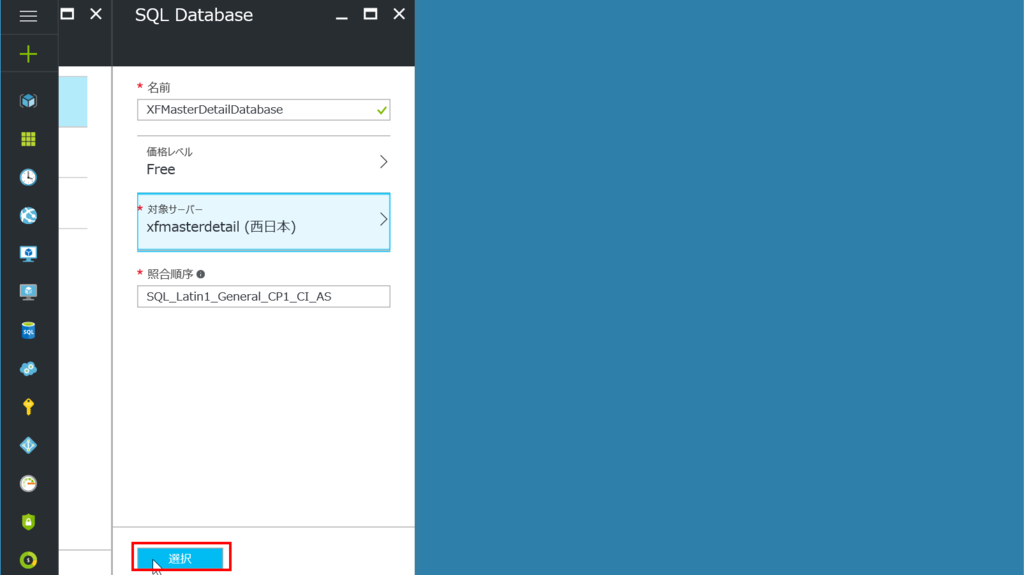Image resolution: width=1024 pixels, height=575 pixels.
Task: Open the SQL databases sidebar icon
Action: (x=28, y=331)
